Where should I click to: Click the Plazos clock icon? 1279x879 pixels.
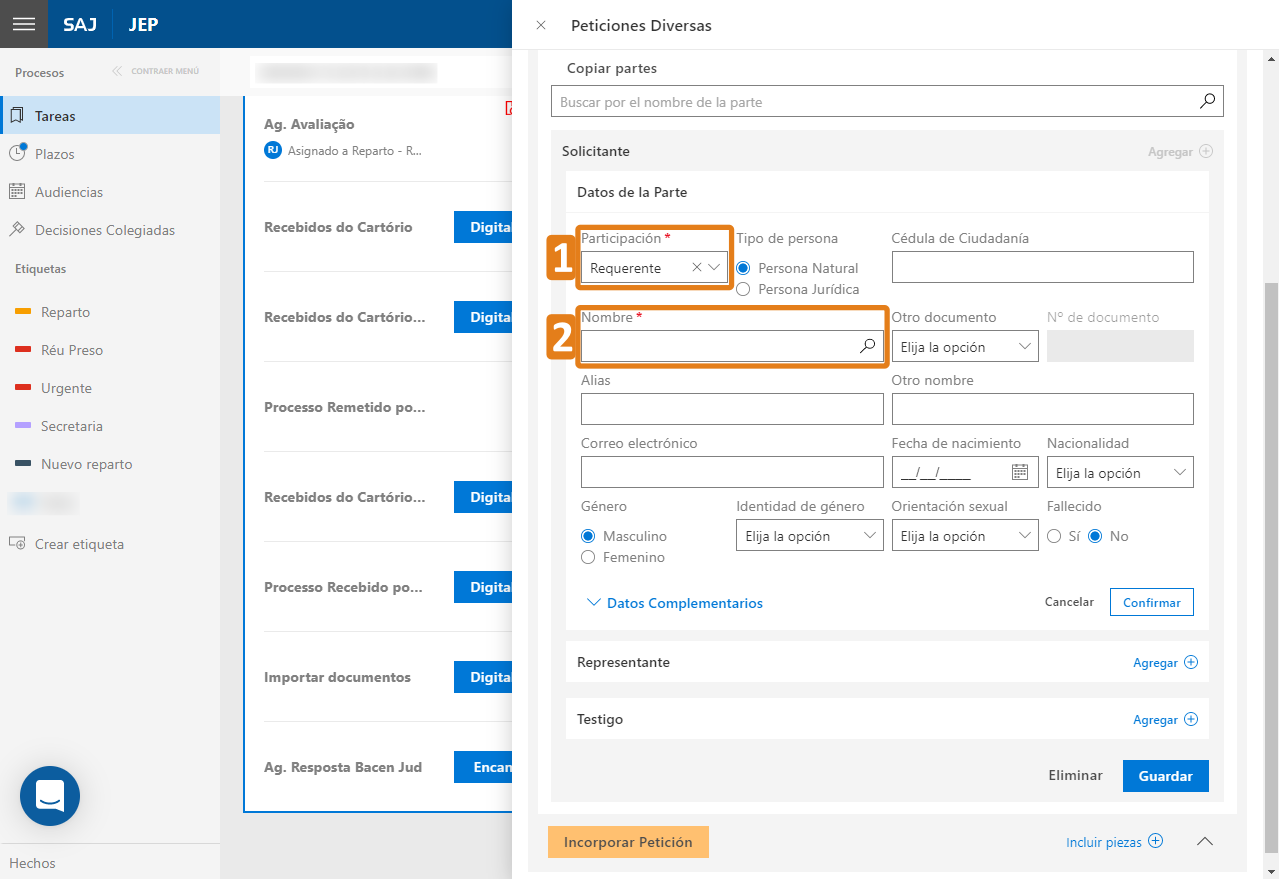(x=17, y=153)
